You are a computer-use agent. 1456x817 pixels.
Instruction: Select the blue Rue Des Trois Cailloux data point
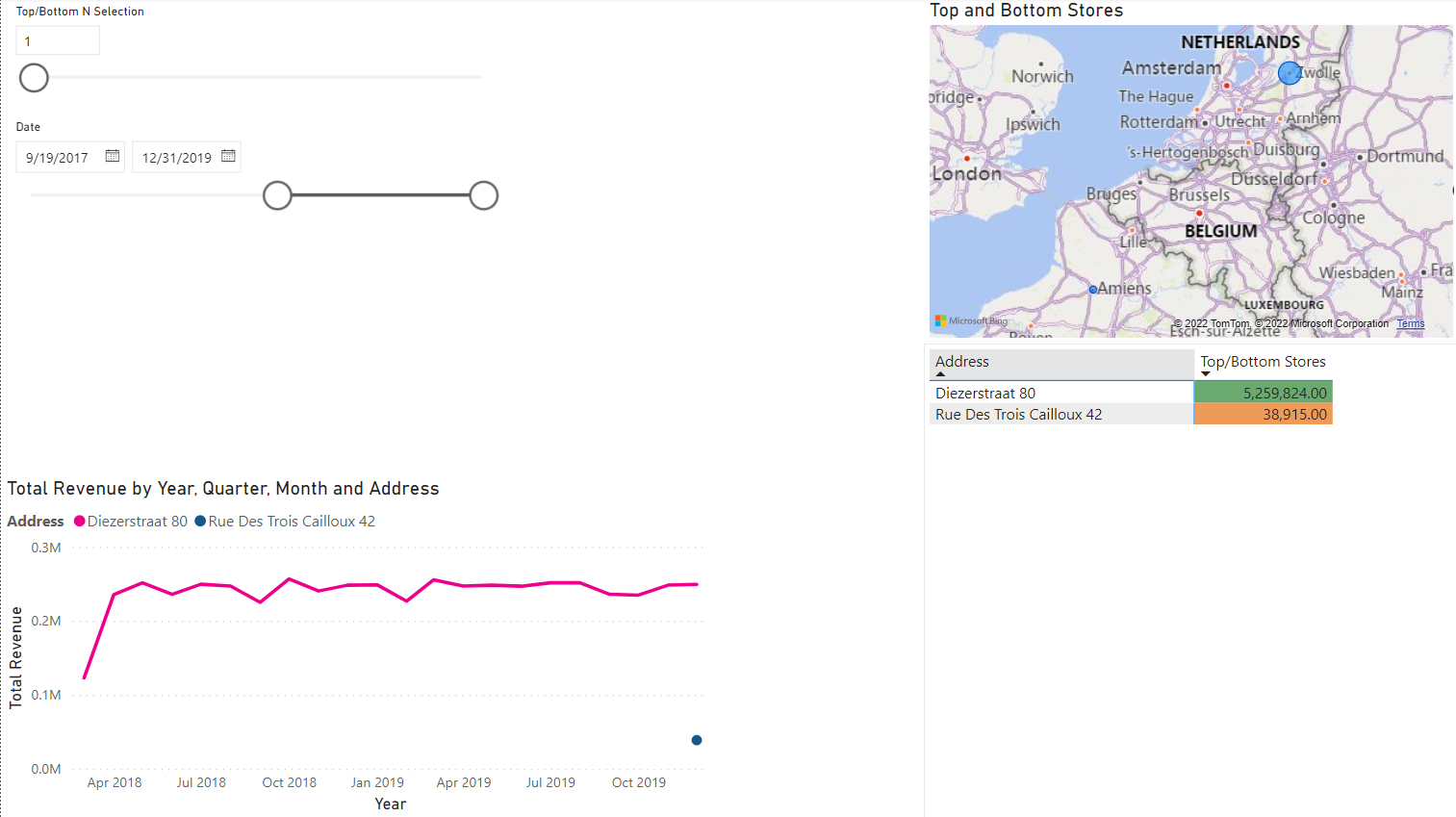tap(697, 740)
